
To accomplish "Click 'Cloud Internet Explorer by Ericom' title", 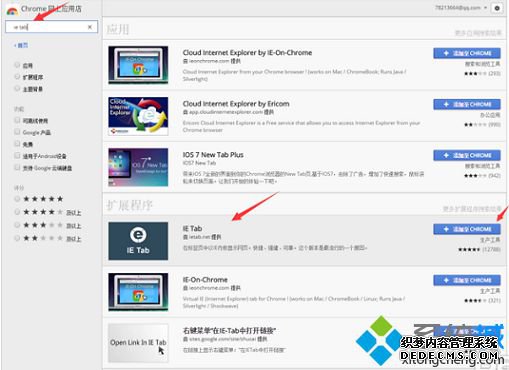I will click(x=236, y=104).
